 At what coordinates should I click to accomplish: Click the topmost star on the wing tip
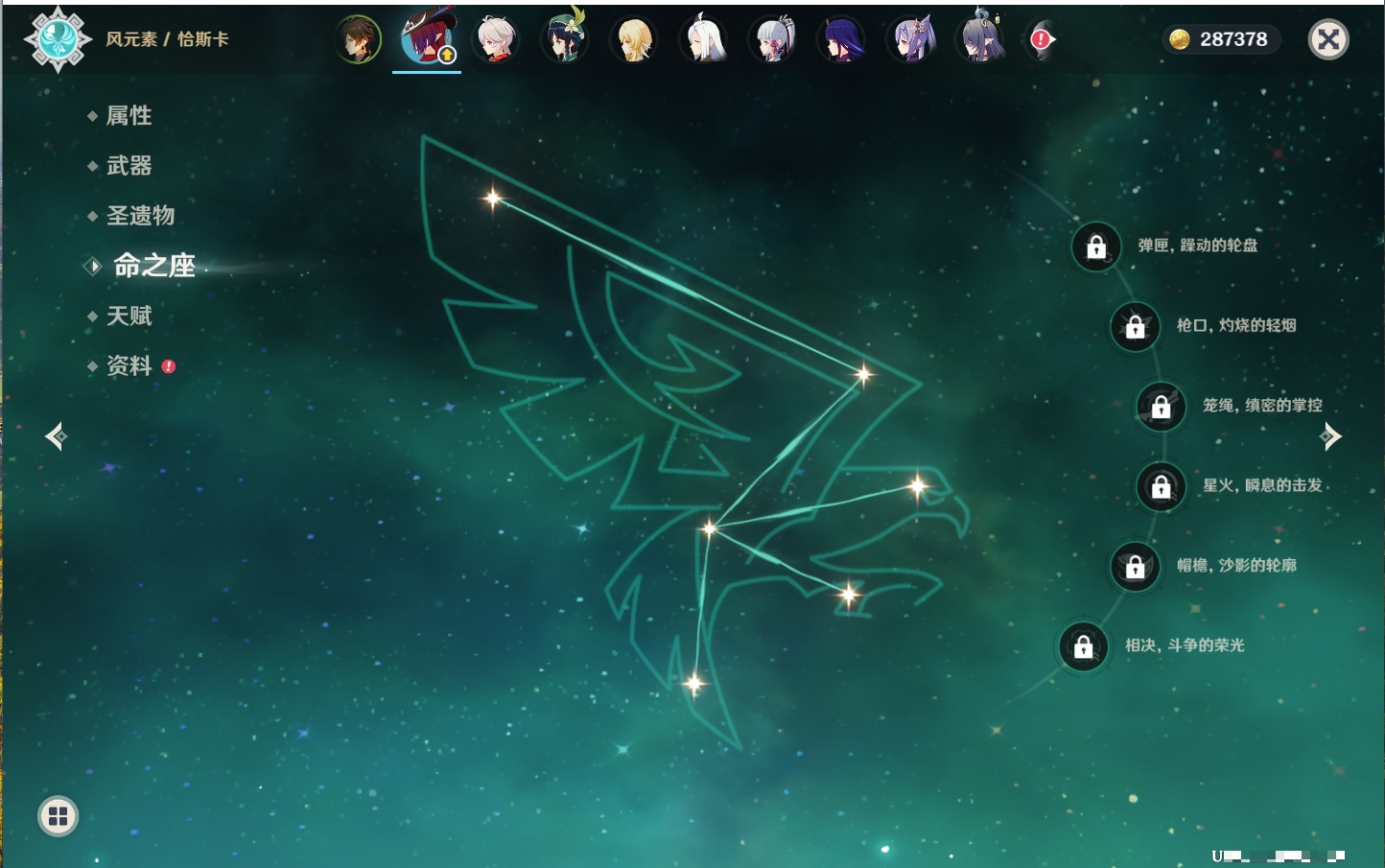tap(493, 199)
